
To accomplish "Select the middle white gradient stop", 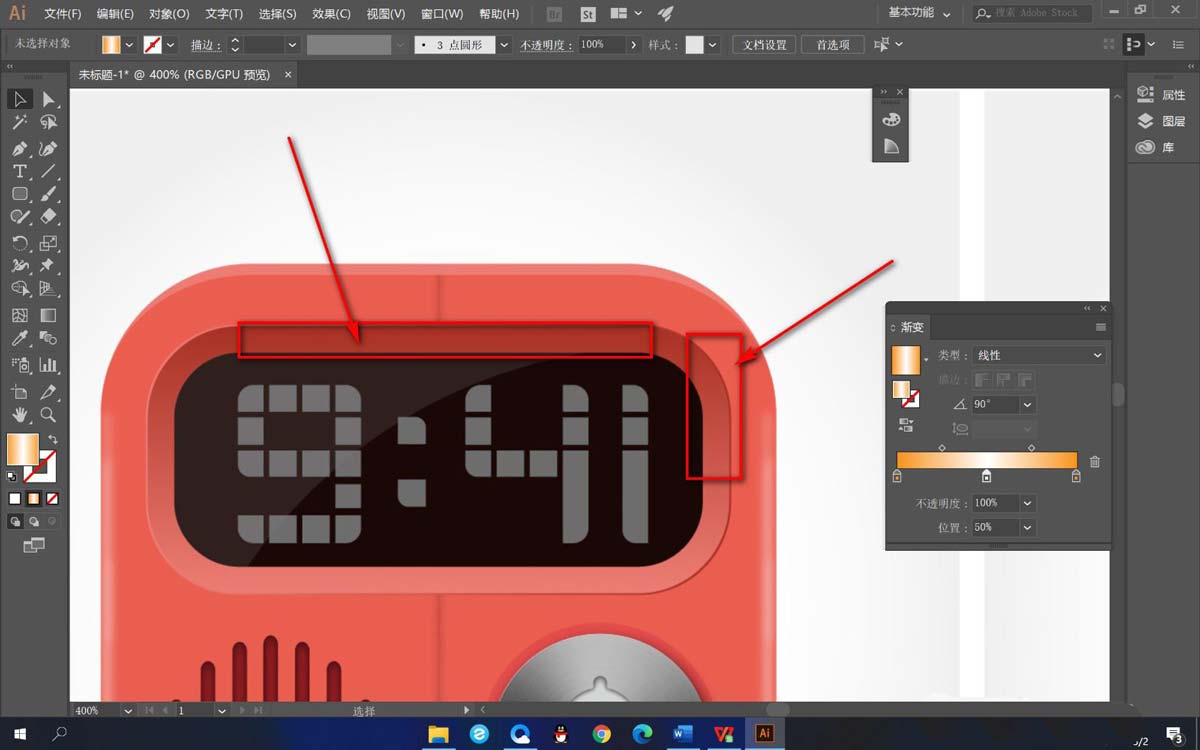I will tap(986, 477).
